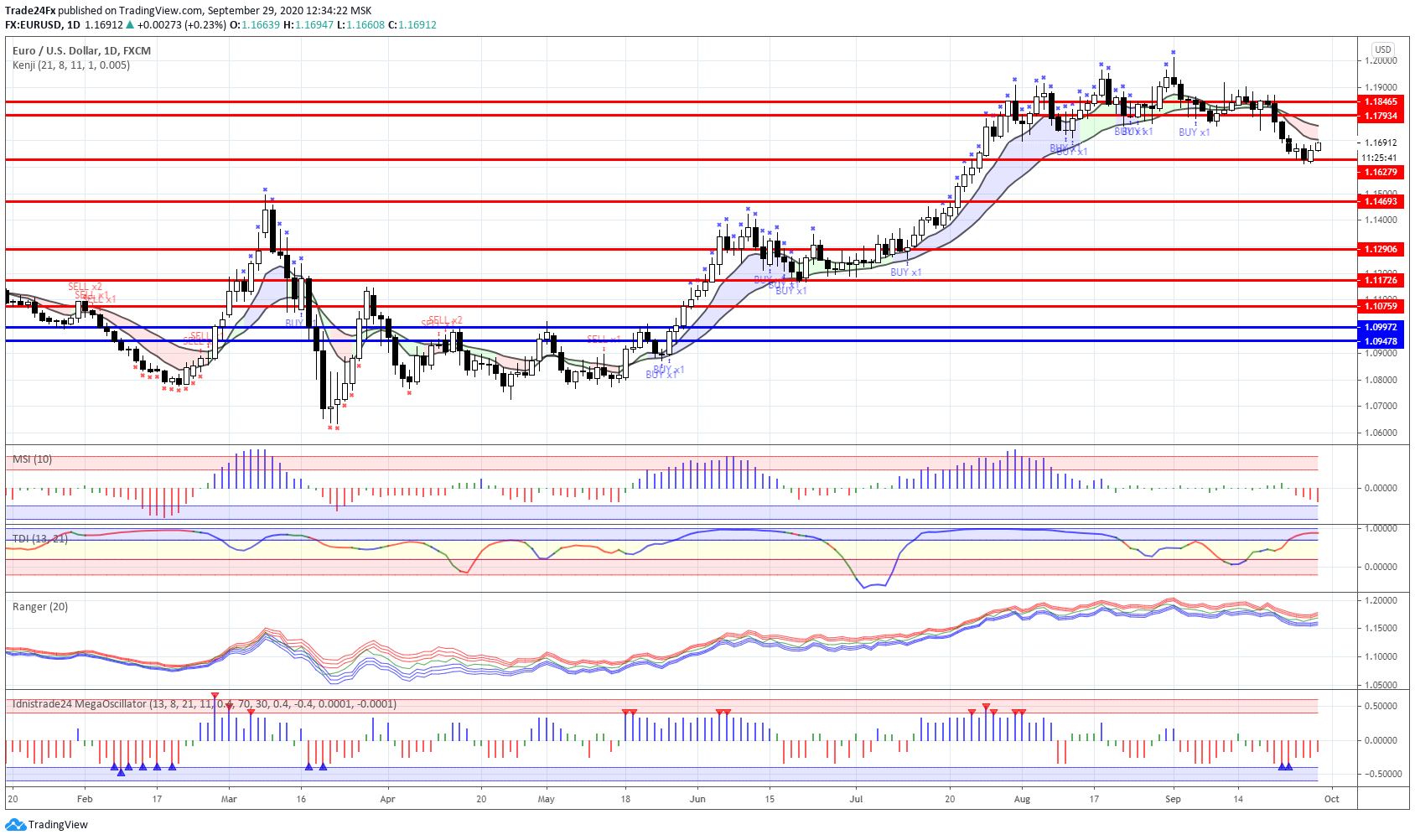Click the Aug date axis label
This screenshot has height=840, width=1415.
pyautogui.click(x=1022, y=799)
